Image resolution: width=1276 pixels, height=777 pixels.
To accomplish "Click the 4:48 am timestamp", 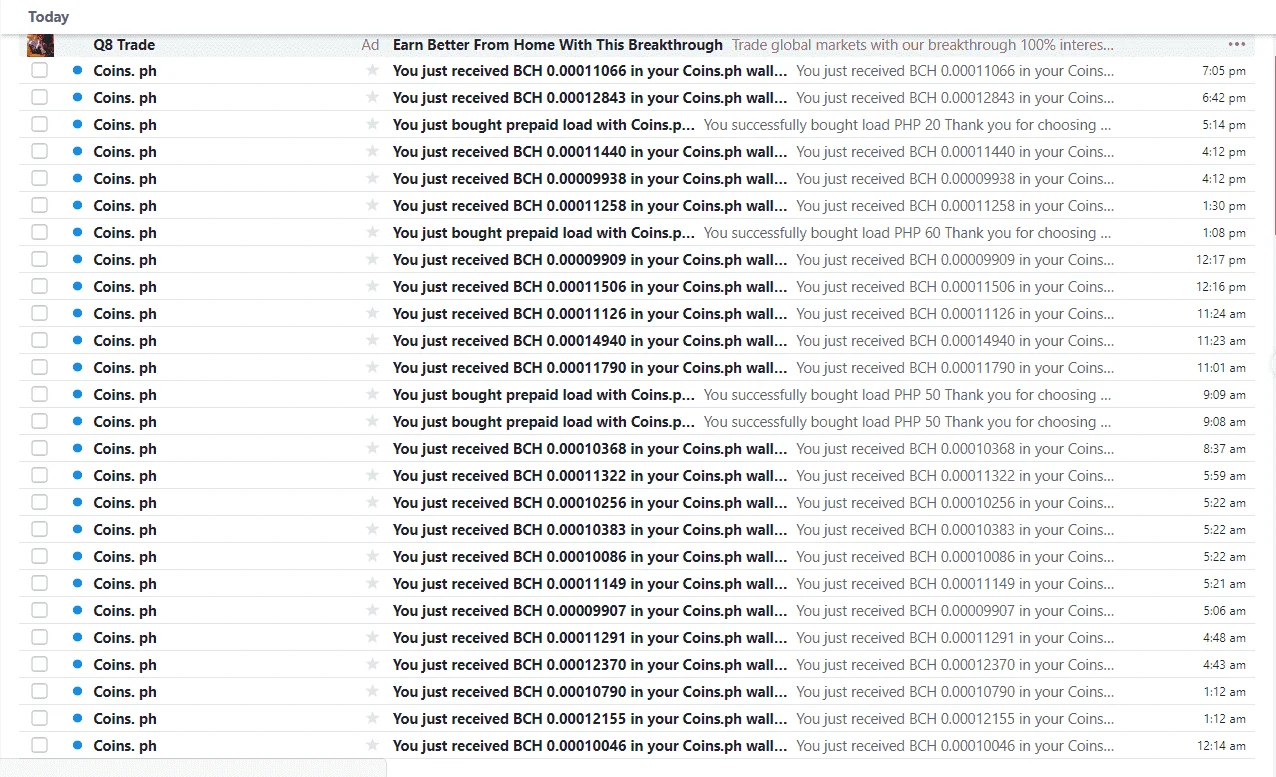I will tap(1225, 638).
